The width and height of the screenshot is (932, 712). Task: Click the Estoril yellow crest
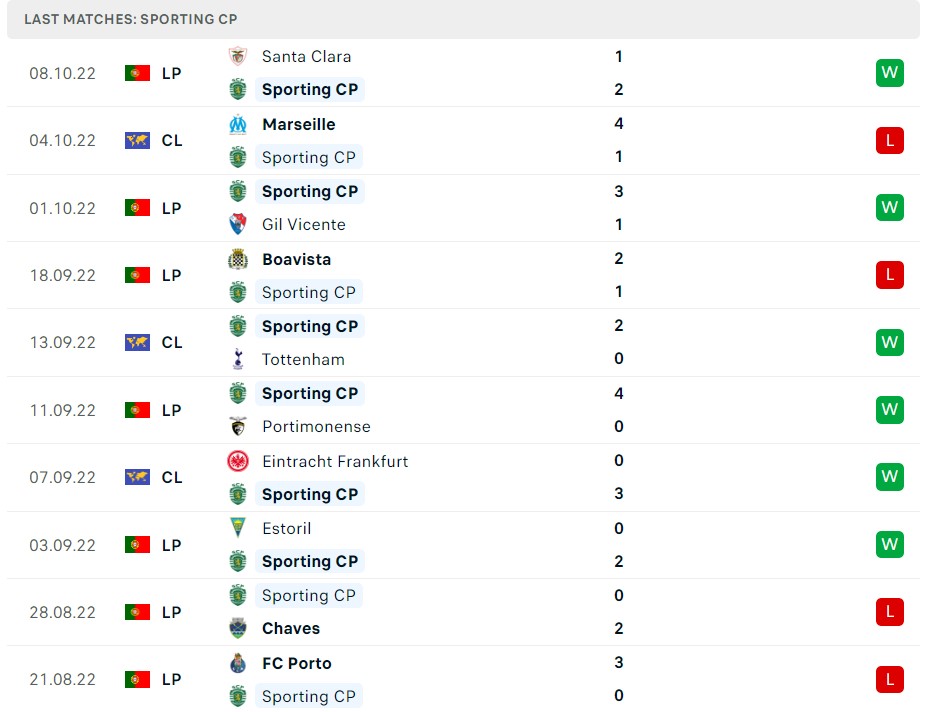[238, 528]
